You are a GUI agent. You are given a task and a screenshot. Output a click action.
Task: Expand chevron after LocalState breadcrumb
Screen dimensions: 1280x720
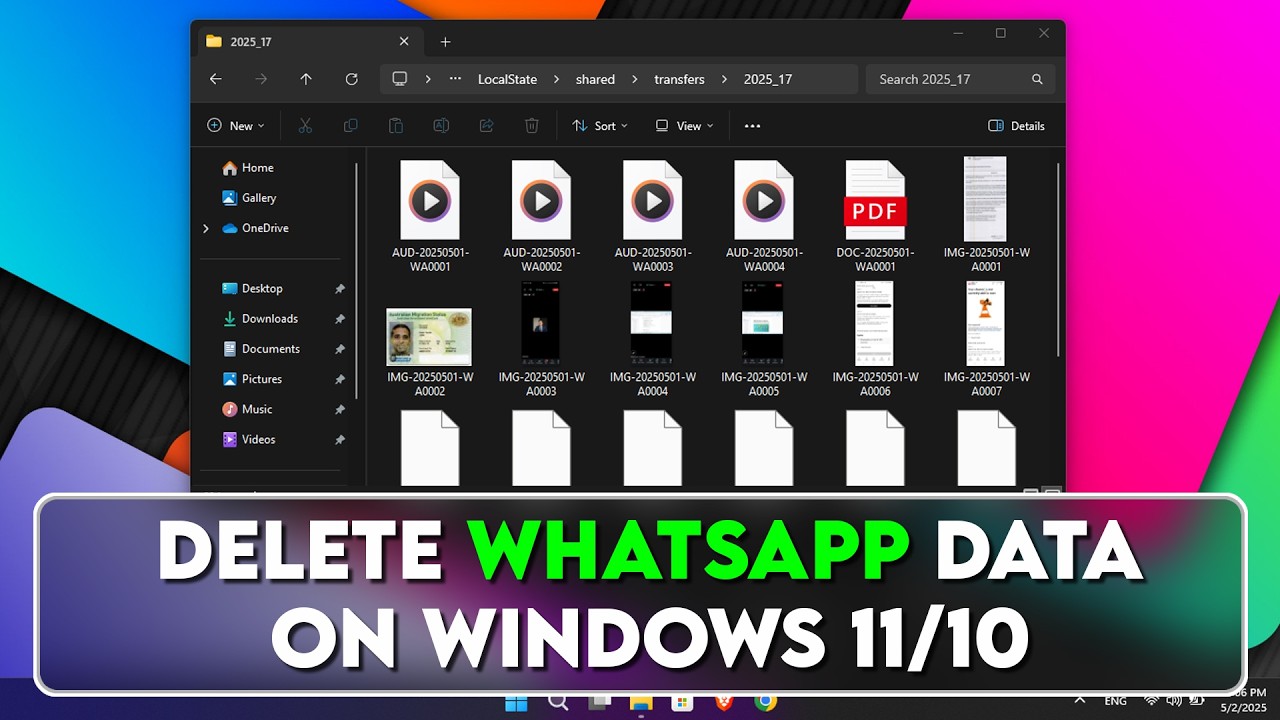point(556,79)
